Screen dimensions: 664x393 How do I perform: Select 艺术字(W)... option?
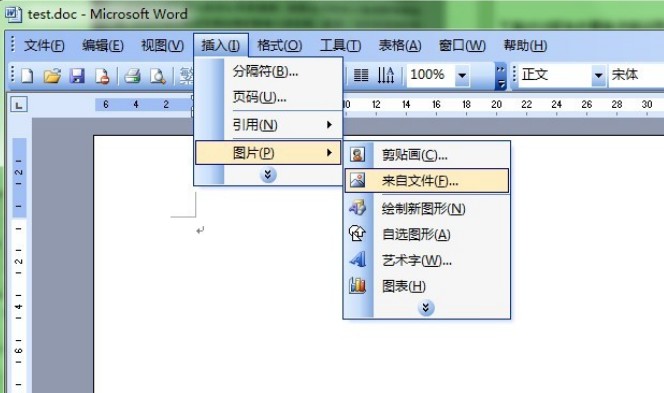[426, 260]
